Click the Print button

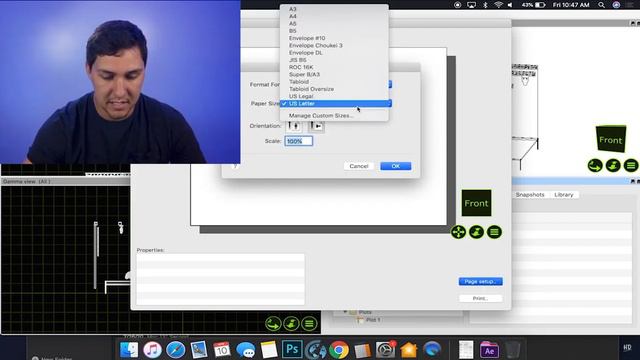click(x=480, y=298)
